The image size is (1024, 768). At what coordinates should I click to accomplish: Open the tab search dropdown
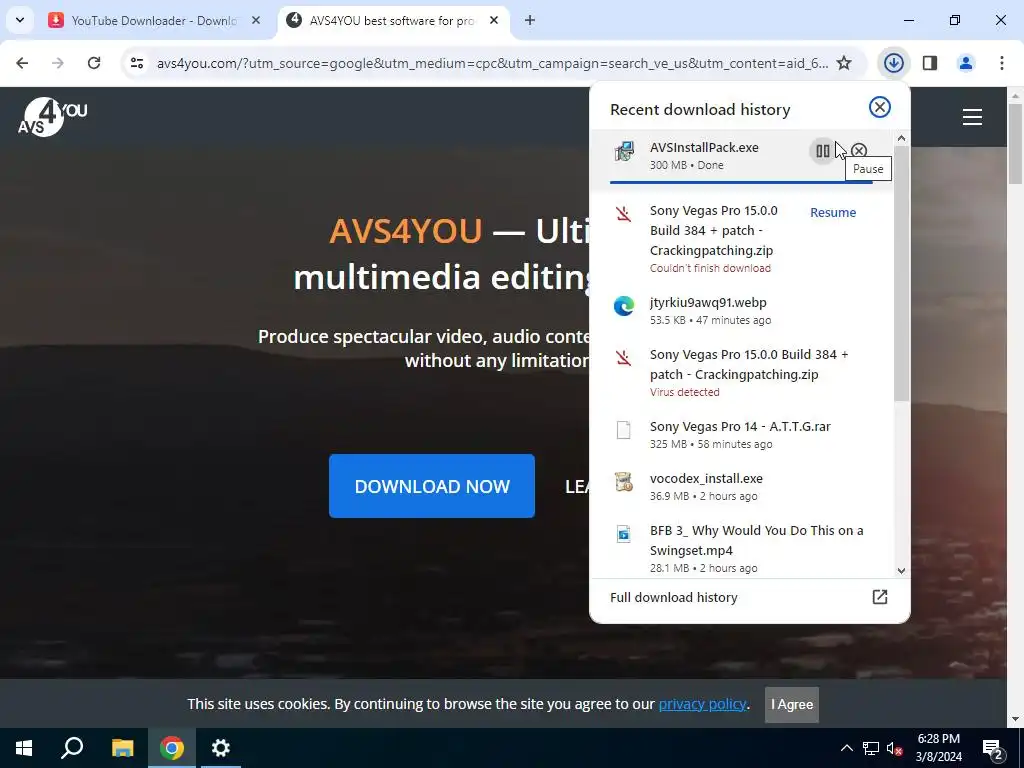click(x=20, y=20)
